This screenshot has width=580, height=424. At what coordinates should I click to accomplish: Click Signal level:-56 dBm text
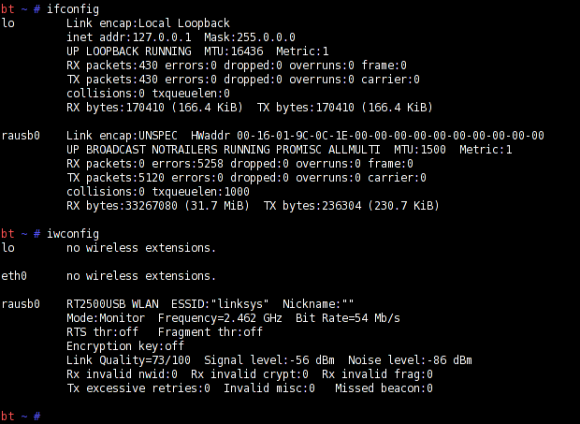point(269,360)
